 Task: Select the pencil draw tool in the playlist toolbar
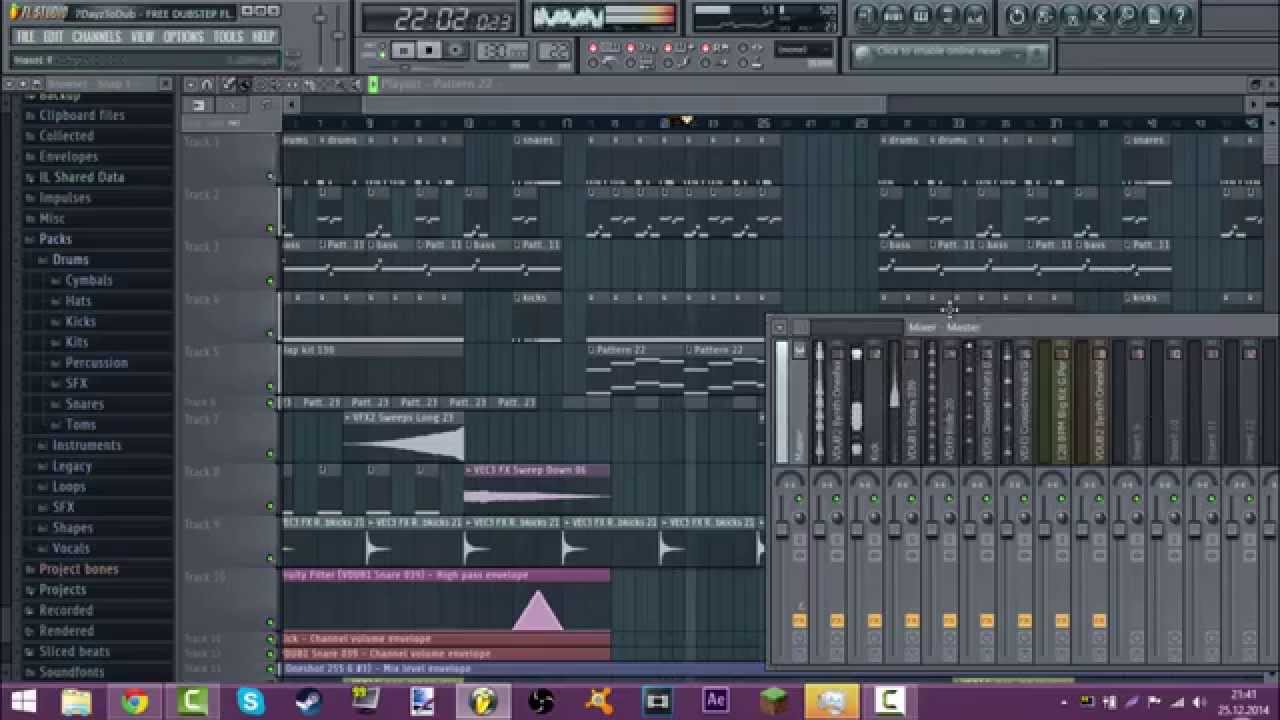pyautogui.click(x=229, y=85)
